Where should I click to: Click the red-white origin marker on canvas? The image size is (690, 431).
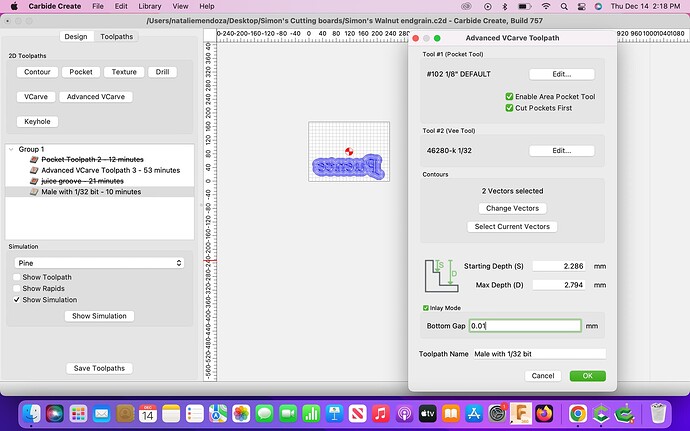(x=349, y=151)
